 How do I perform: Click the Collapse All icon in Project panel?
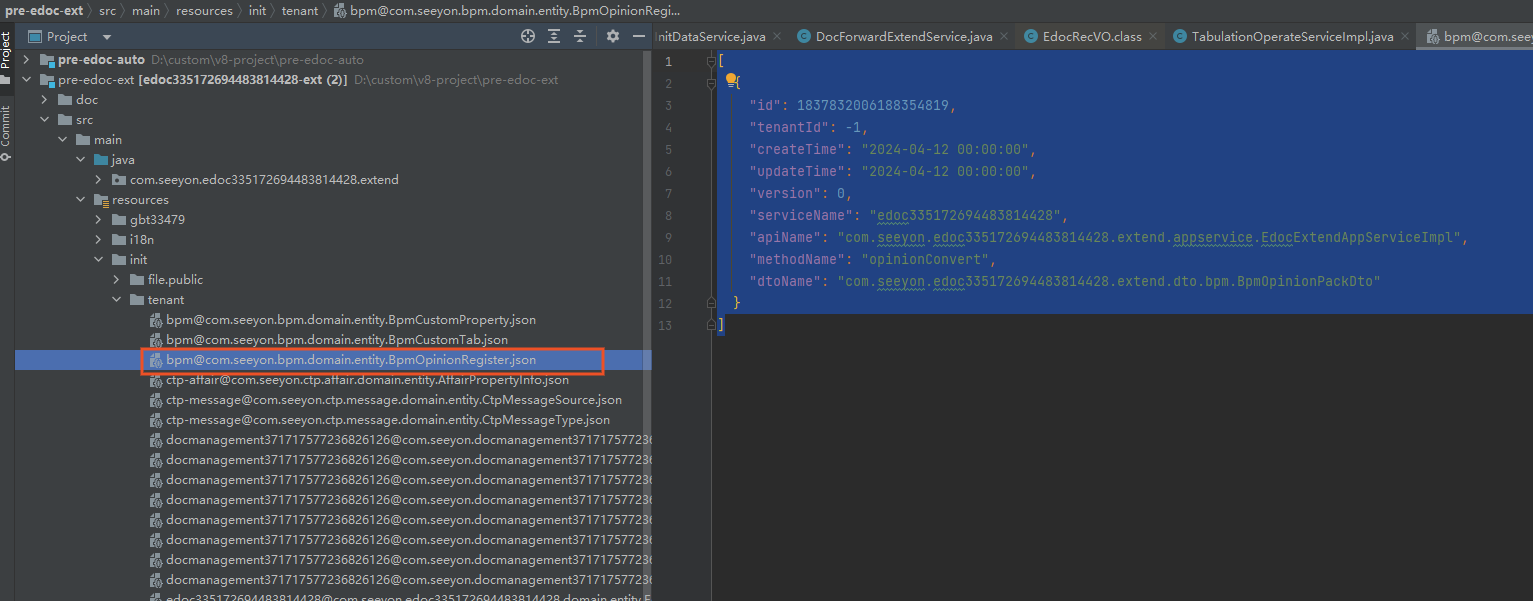[581, 36]
